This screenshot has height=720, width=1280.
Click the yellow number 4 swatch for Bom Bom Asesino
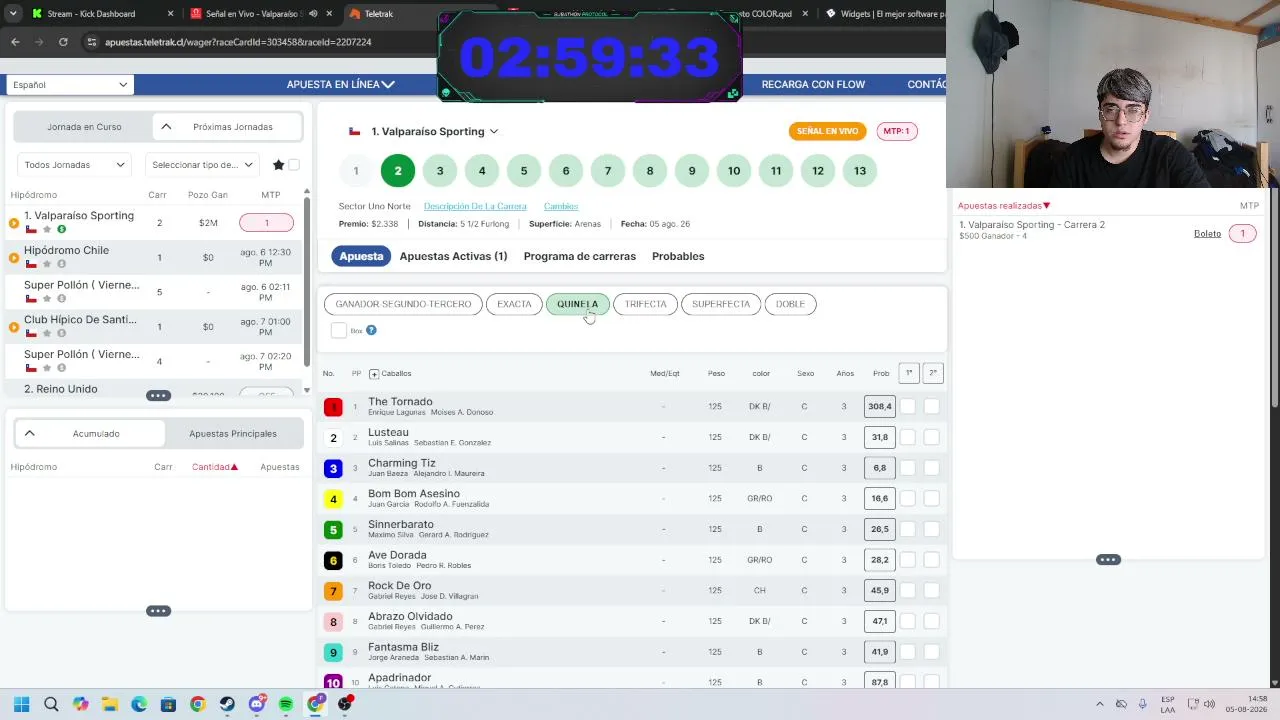point(333,499)
